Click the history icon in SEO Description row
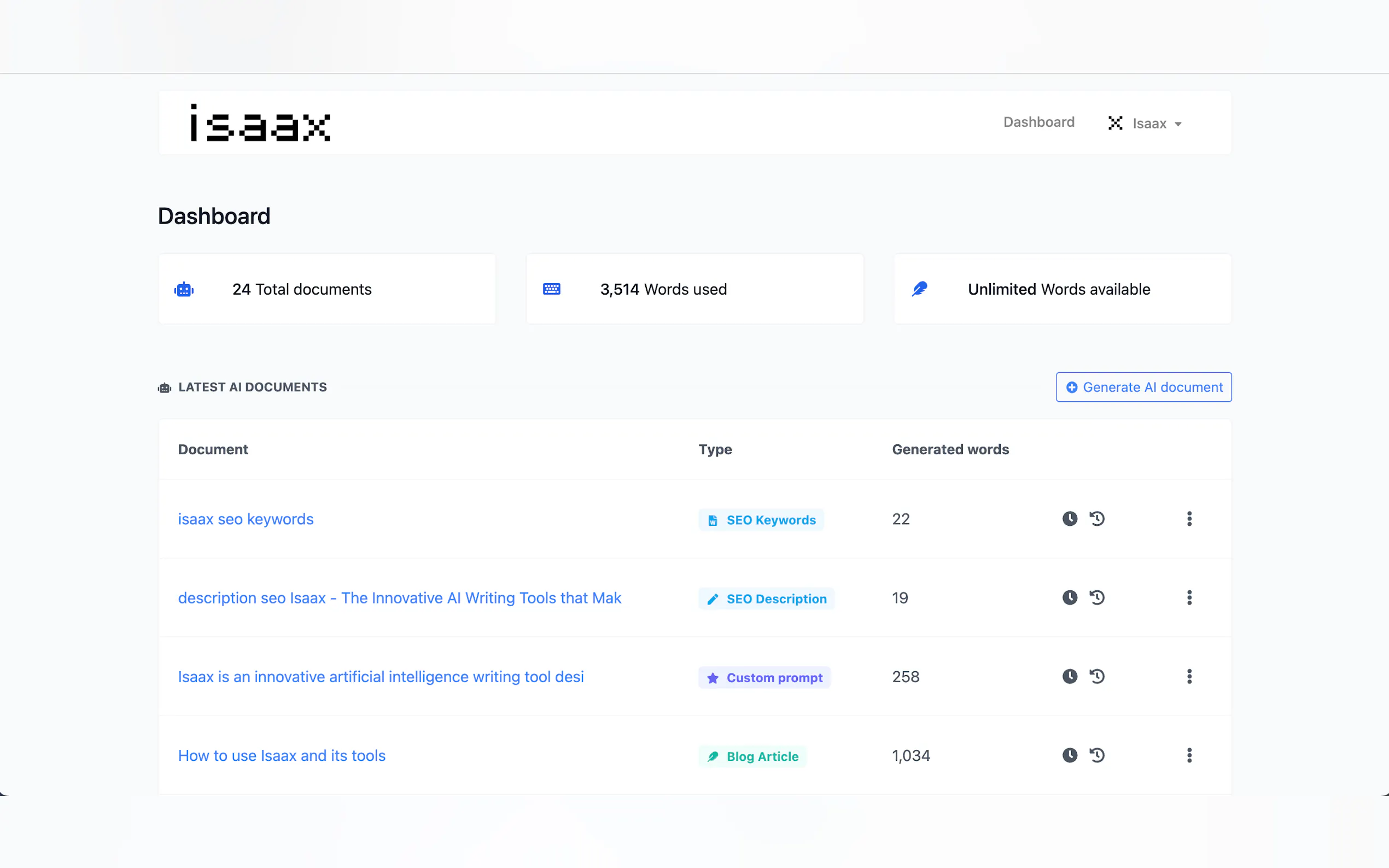 tap(1097, 597)
